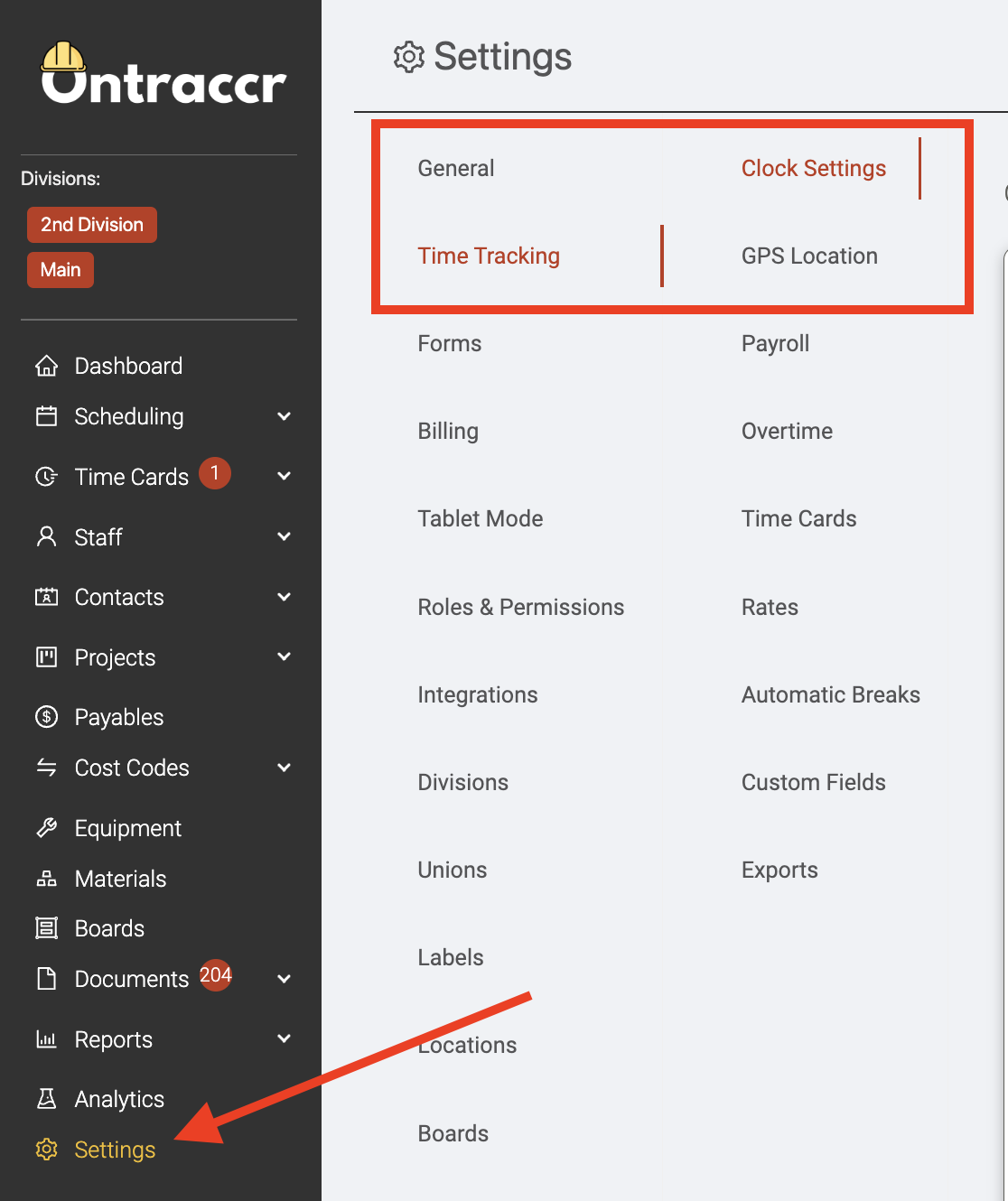Image resolution: width=1008 pixels, height=1201 pixels.
Task: Go to Payroll time tracking settings
Action: click(x=775, y=343)
